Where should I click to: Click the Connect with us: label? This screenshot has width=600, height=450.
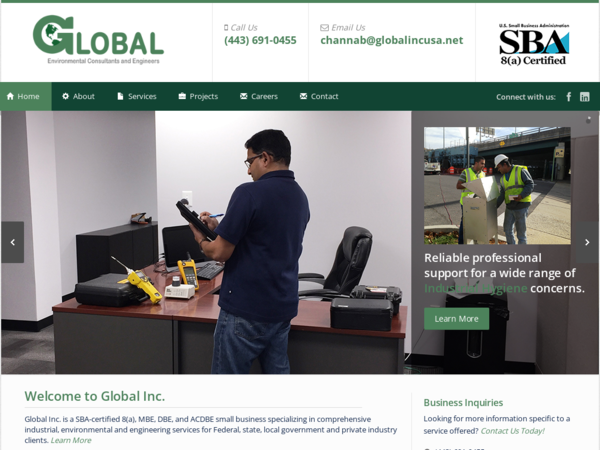pyautogui.click(x=526, y=97)
